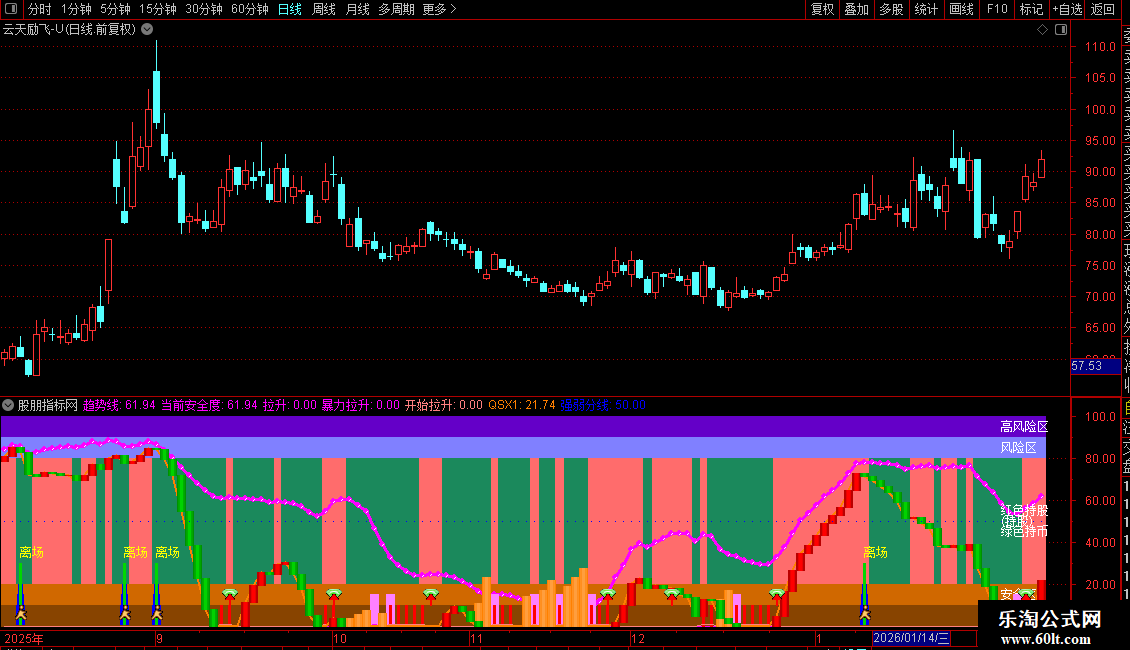Expand the 更多 periods menu
This screenshot has height=650, width=1130.
[x=440, y=9]
